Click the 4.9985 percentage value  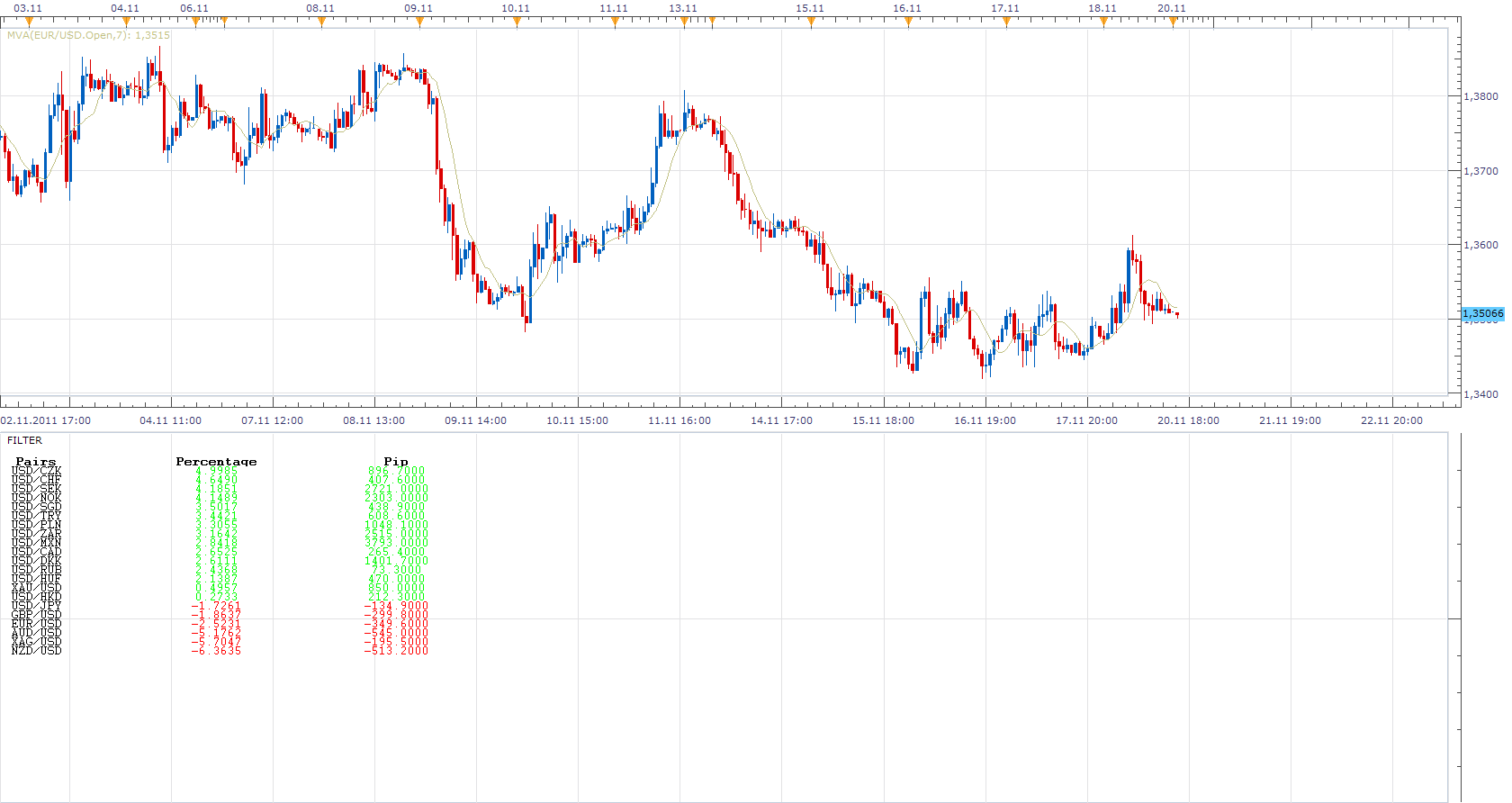[217, 471]
